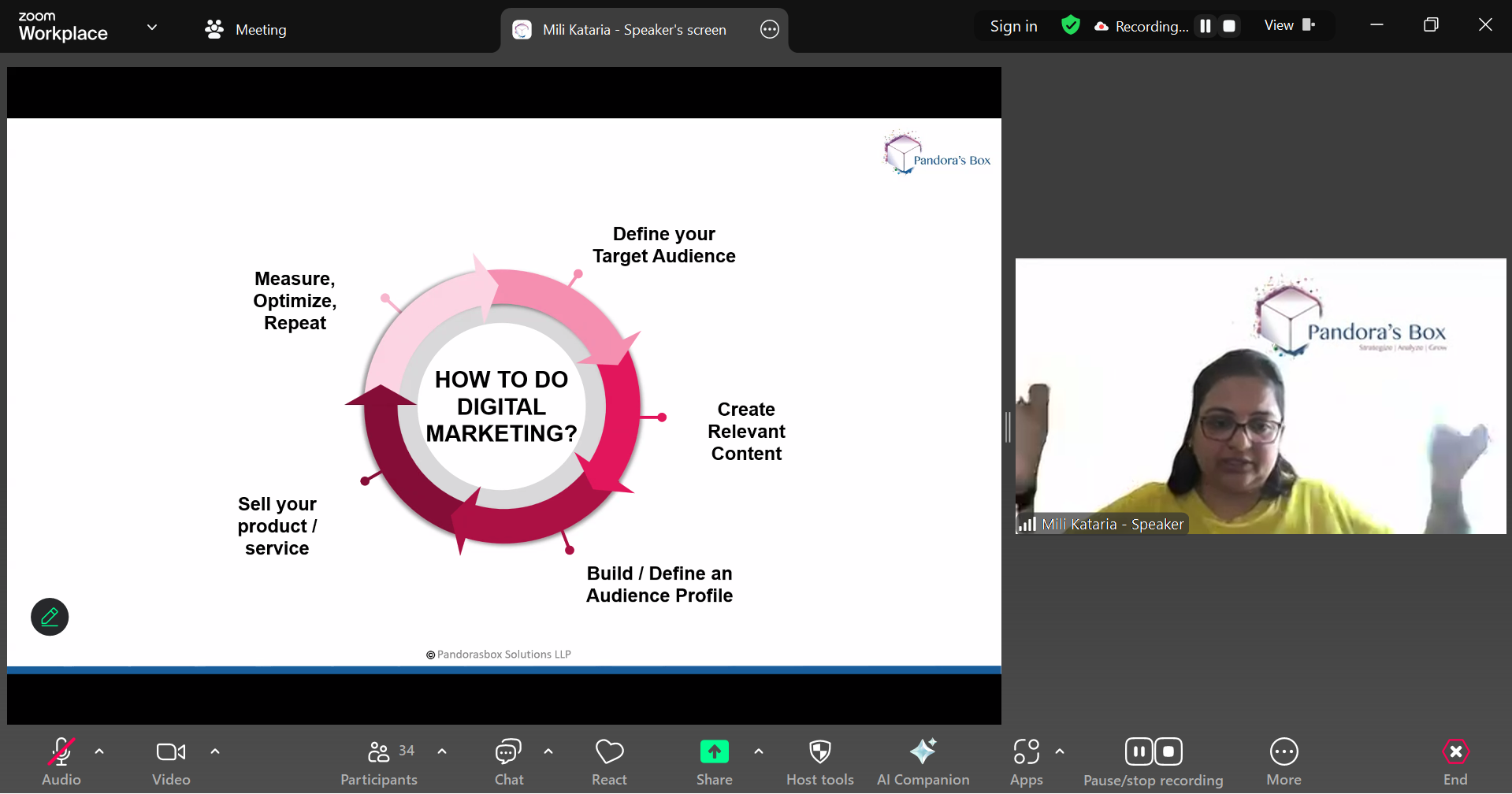Viewport: 1512px width, 794px height.
Task: Toggle the Video camera on
Action: click(171, 761)
